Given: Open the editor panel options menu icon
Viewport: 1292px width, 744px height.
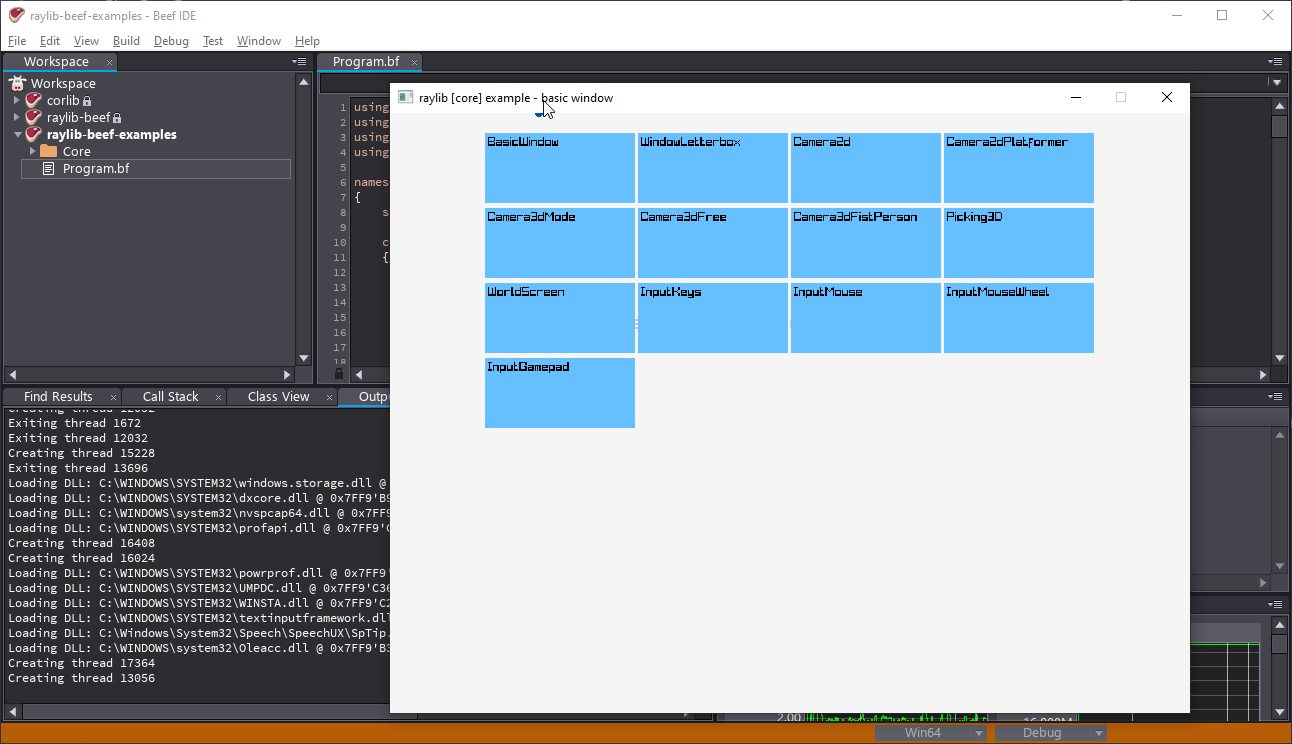Looking at the screenshot, I should [1276, 61].
